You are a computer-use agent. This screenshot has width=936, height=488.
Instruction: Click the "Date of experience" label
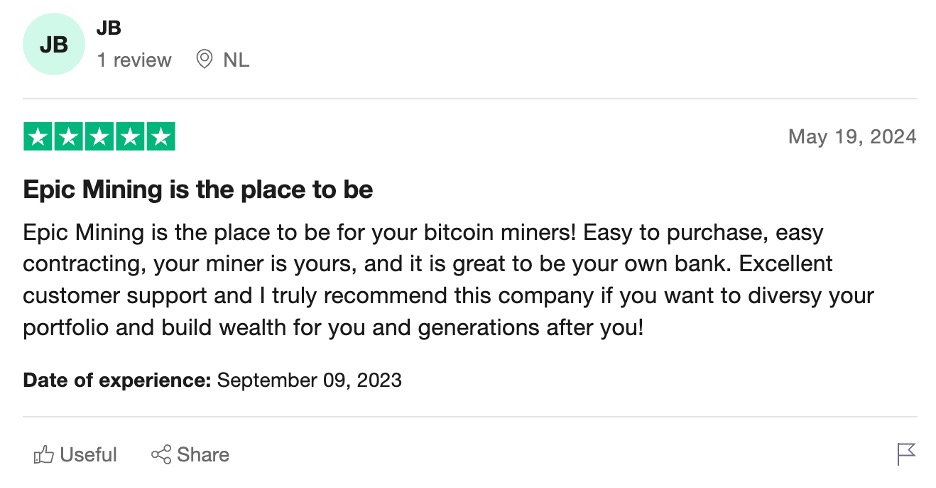pyautogui.click(x=117, y=380)
